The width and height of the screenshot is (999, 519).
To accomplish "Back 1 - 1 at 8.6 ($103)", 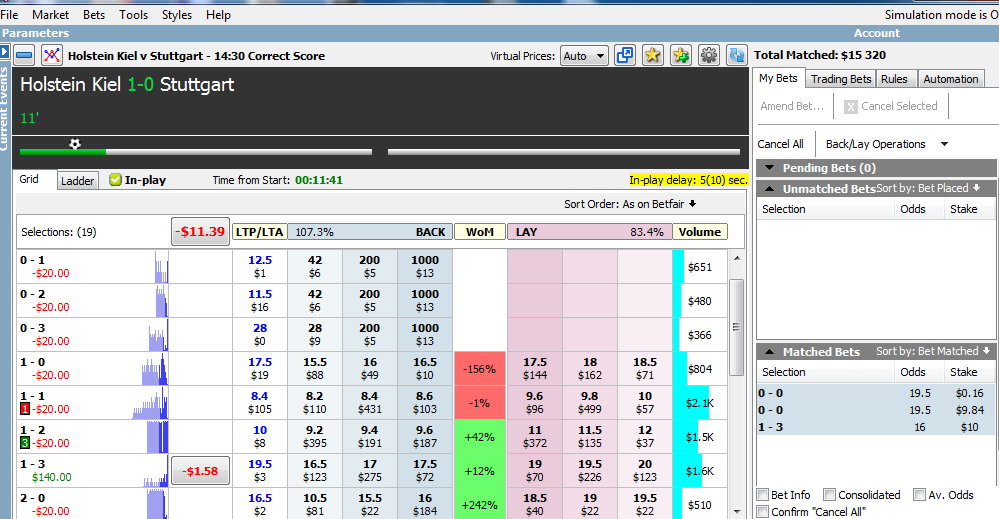I will coord(425,402).
